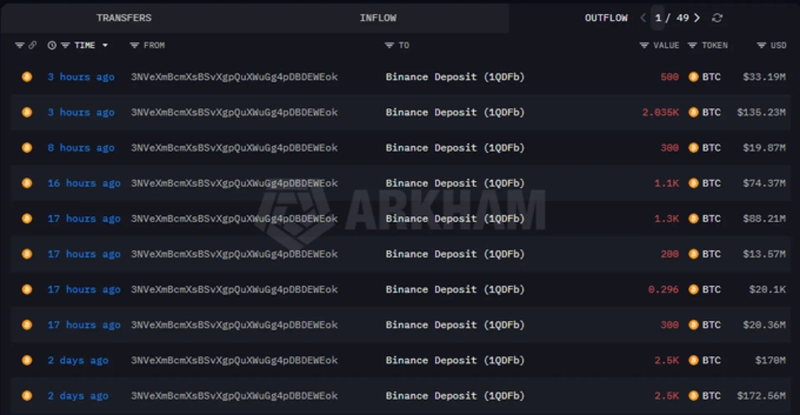Open the VALUE column filter icon

tap(644, 46)
